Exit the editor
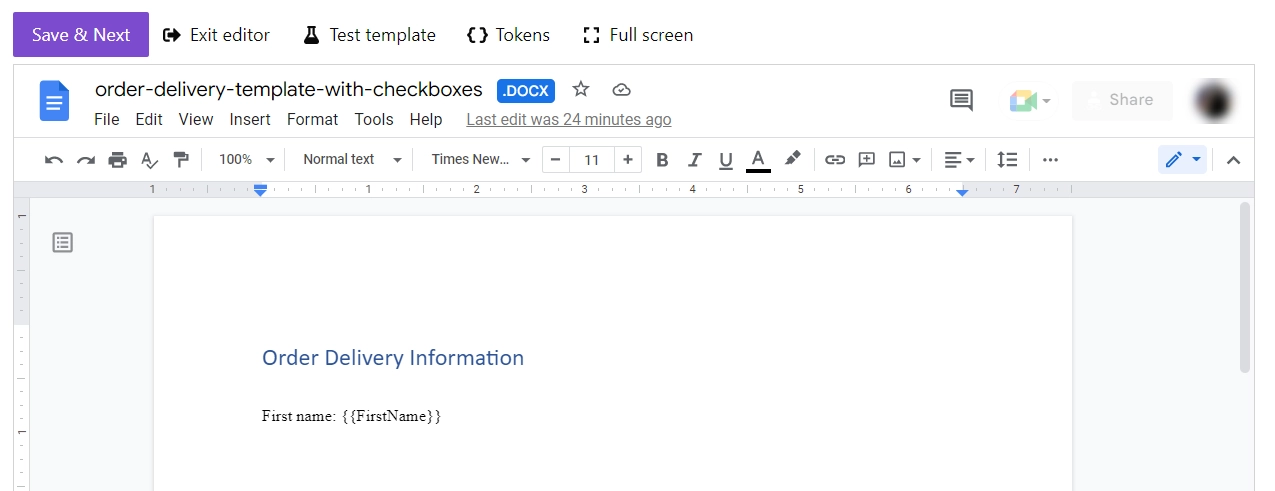 pos(216,35)
